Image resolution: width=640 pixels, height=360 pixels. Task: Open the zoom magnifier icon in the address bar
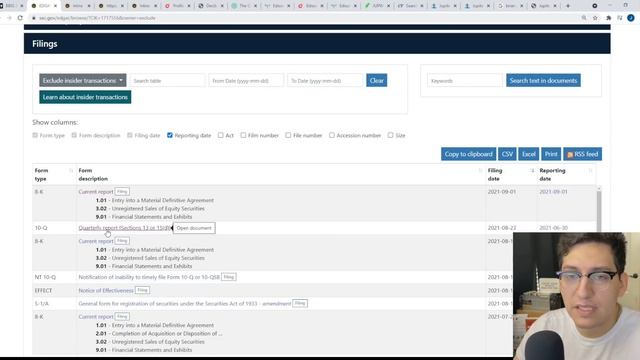584,18
